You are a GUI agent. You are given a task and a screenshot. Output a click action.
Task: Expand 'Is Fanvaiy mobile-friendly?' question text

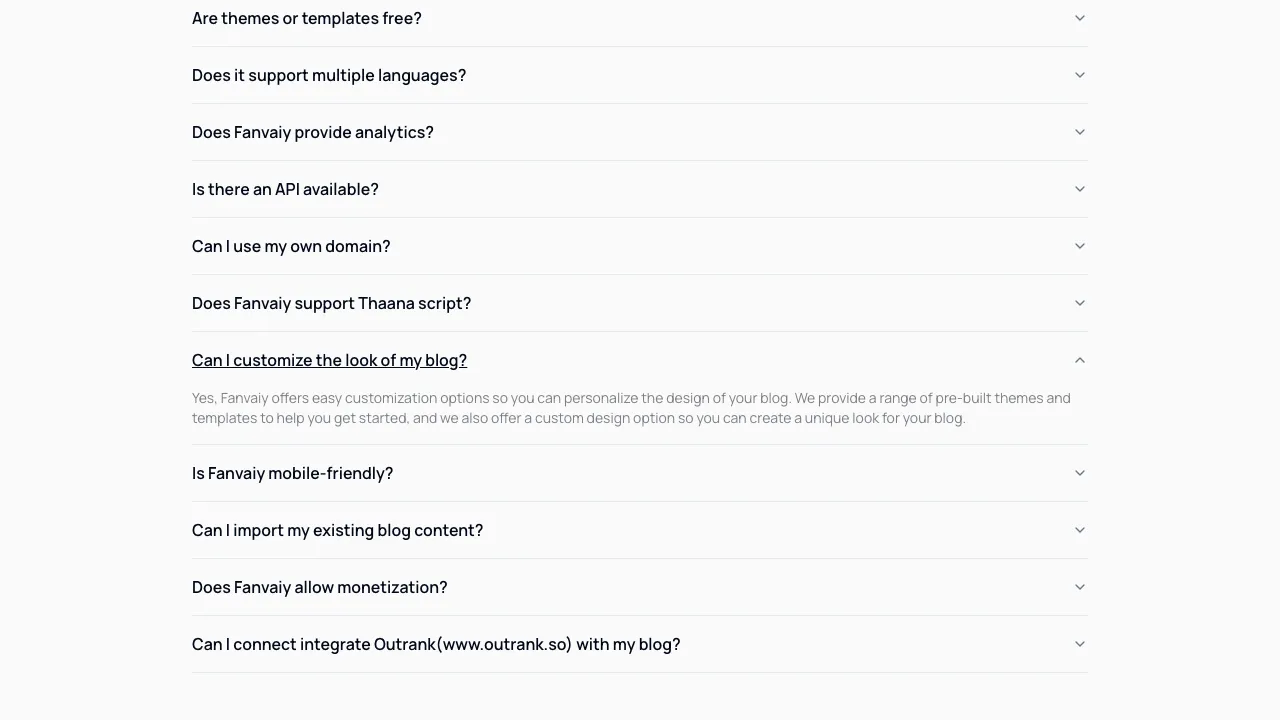pos(292,473)
